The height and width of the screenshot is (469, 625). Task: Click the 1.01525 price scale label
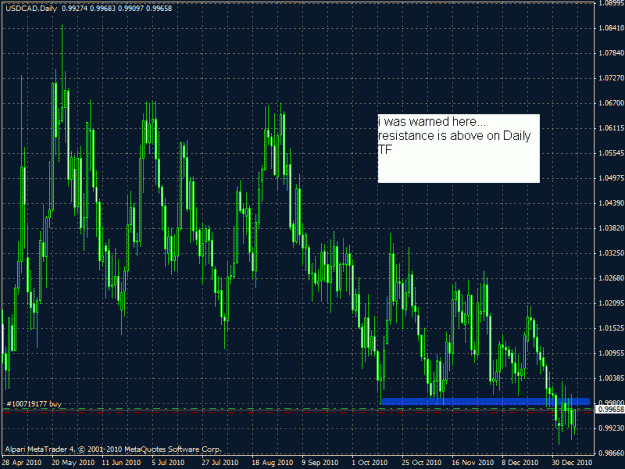611,328
